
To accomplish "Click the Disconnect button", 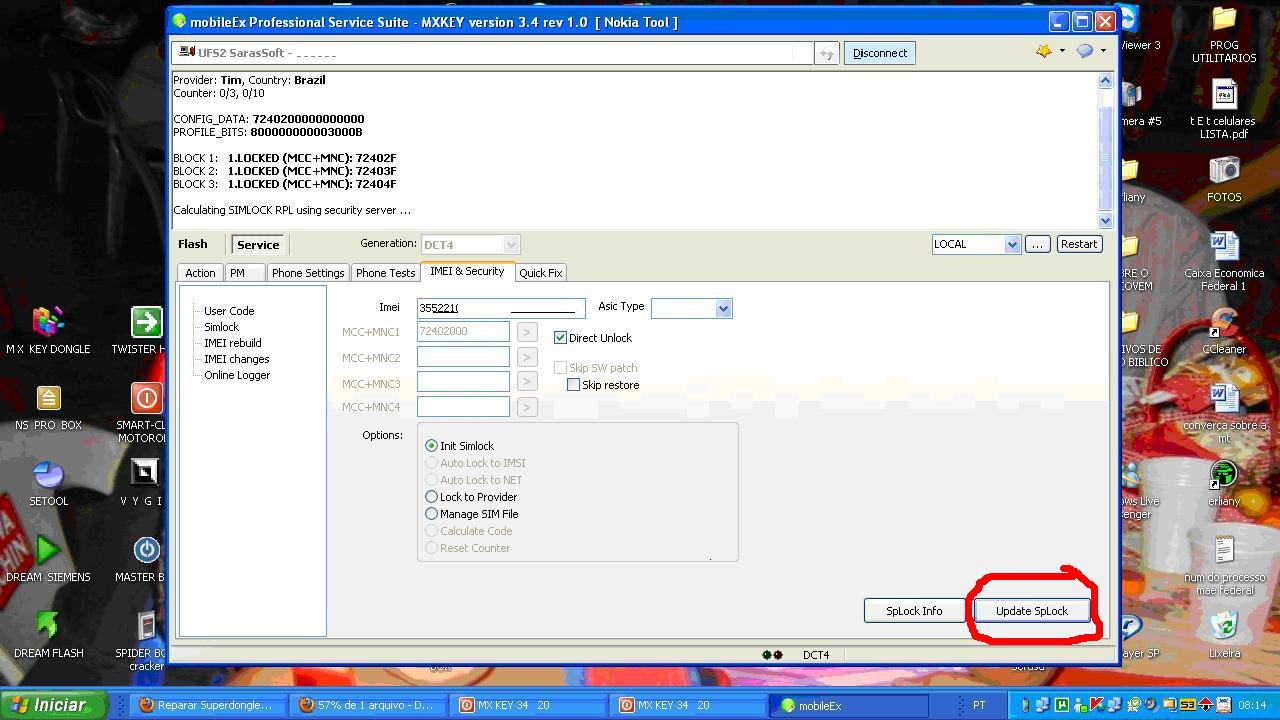I will (x=880, y=53).
